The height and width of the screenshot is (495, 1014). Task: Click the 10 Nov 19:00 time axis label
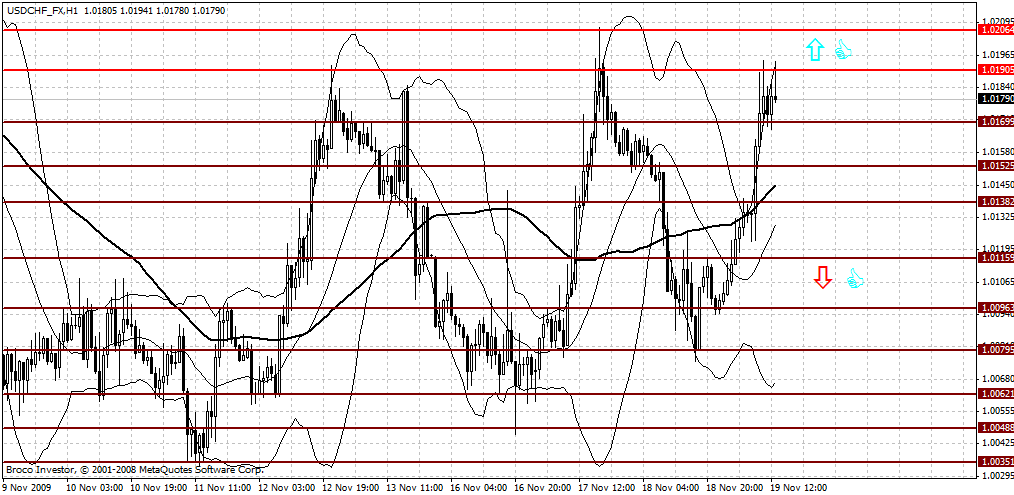tap(158, 487)
